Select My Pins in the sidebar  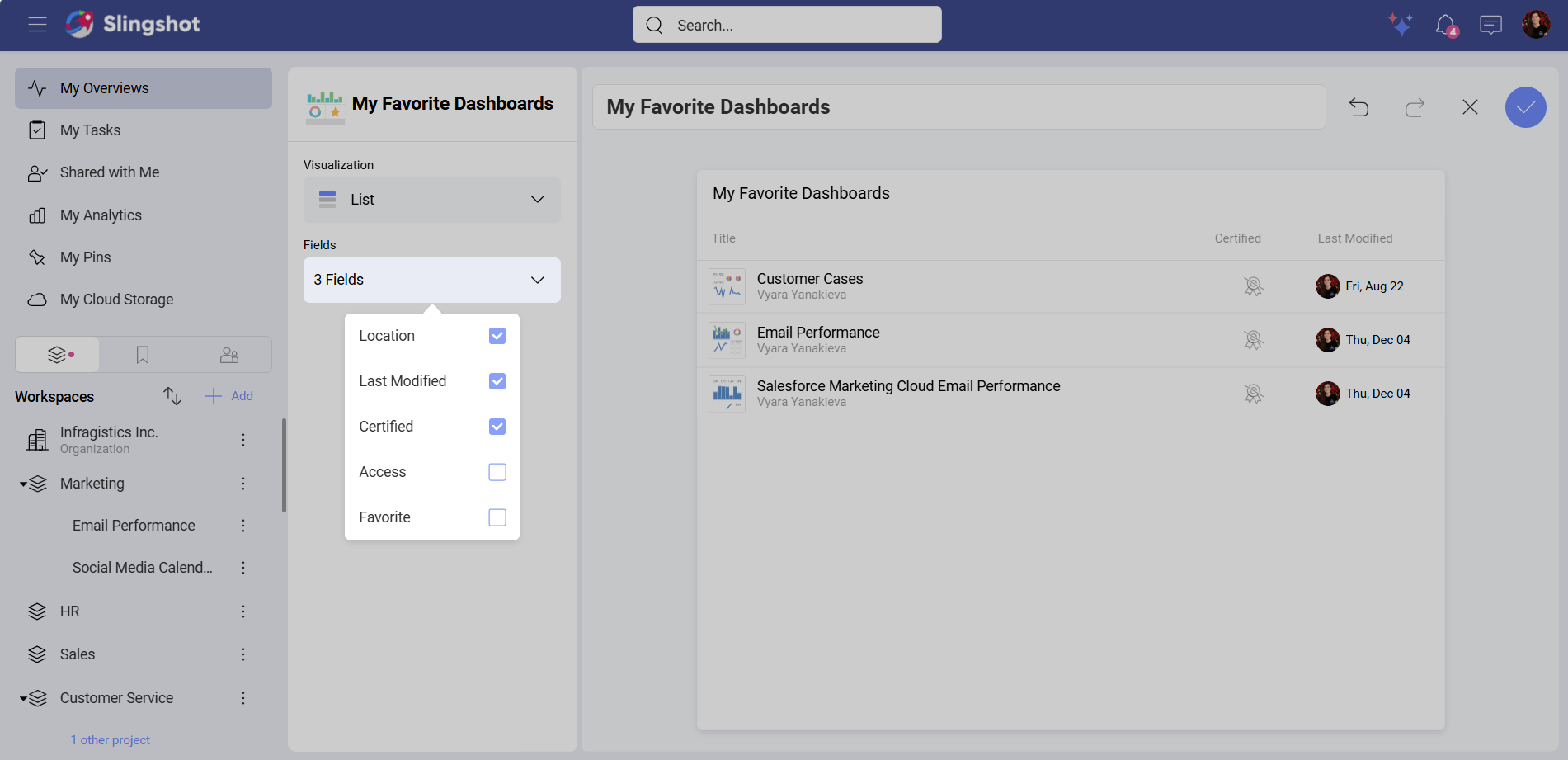coord(85,257)
